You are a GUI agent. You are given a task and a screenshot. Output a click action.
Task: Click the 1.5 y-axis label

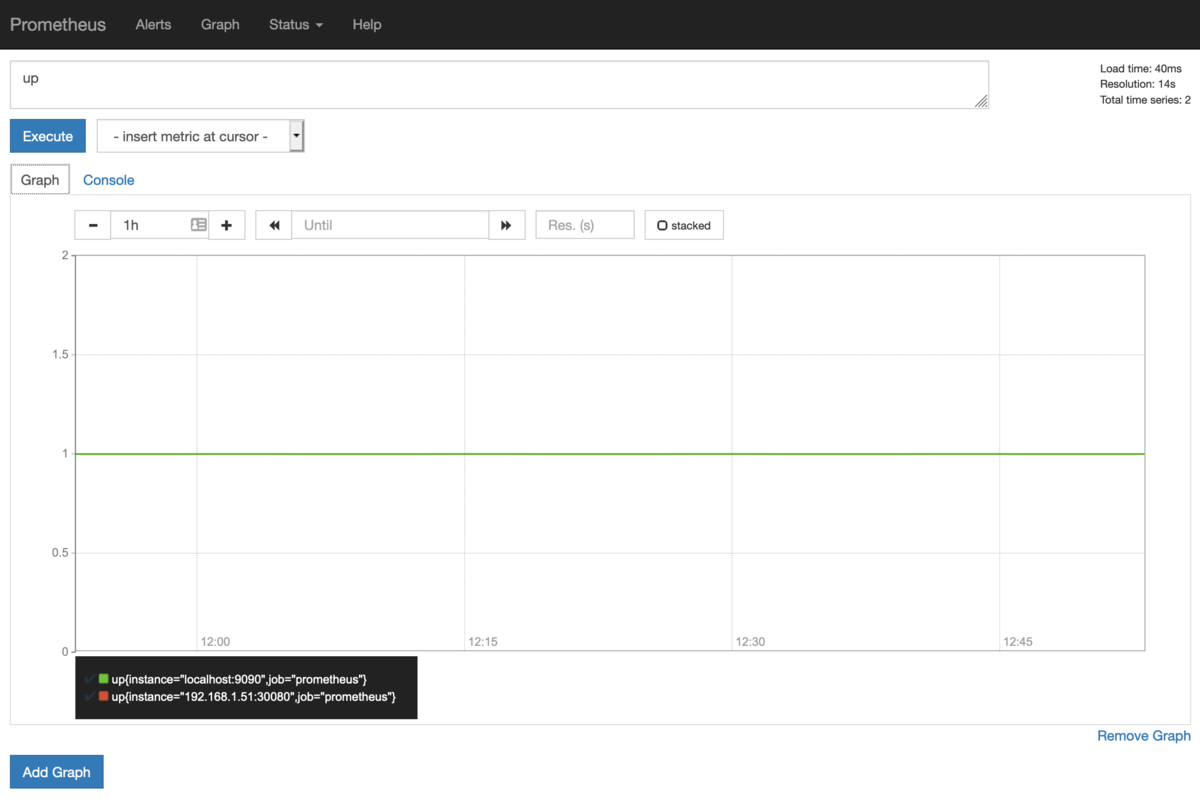[60, 355]
